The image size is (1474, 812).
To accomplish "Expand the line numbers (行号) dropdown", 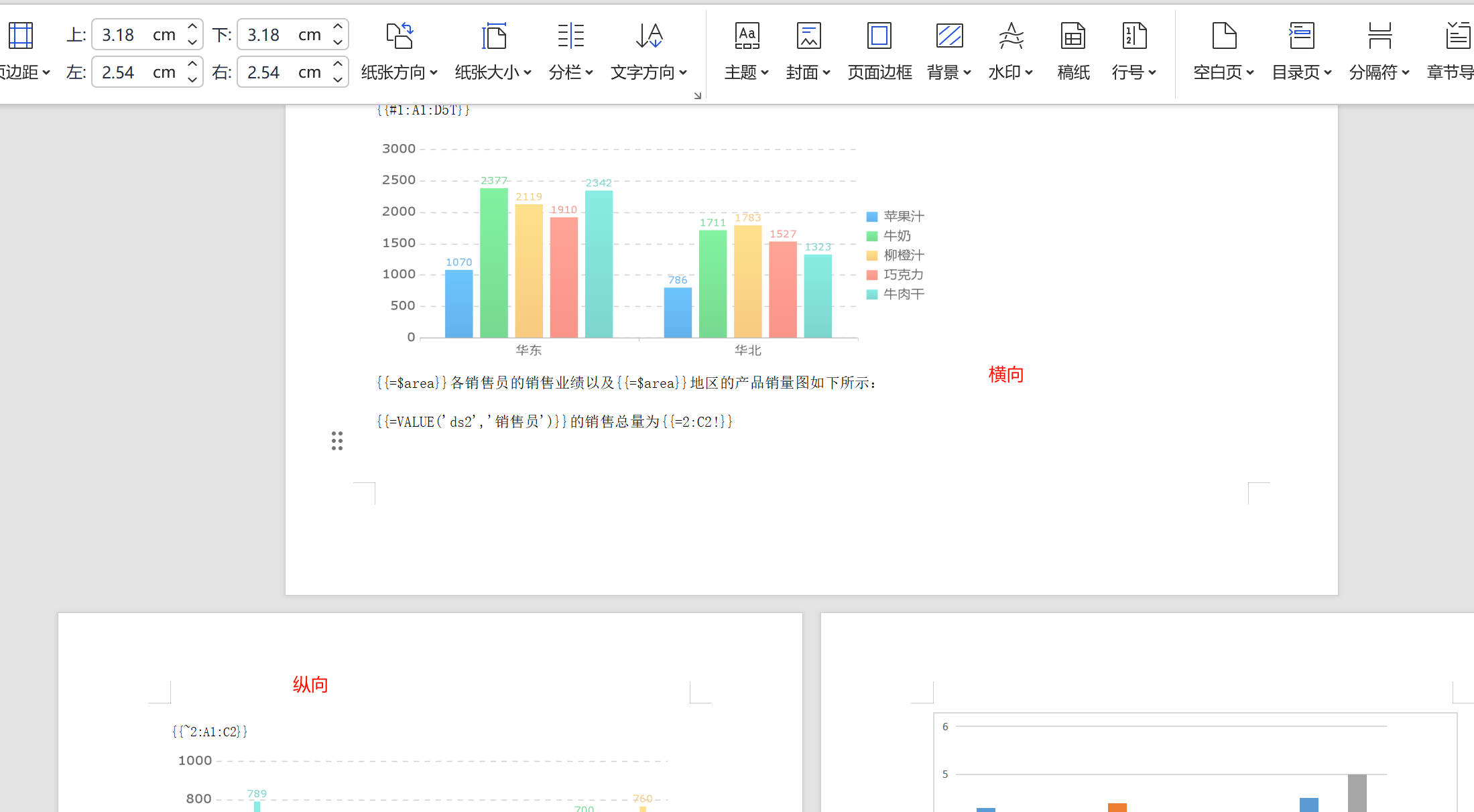I will [1152, 72].
